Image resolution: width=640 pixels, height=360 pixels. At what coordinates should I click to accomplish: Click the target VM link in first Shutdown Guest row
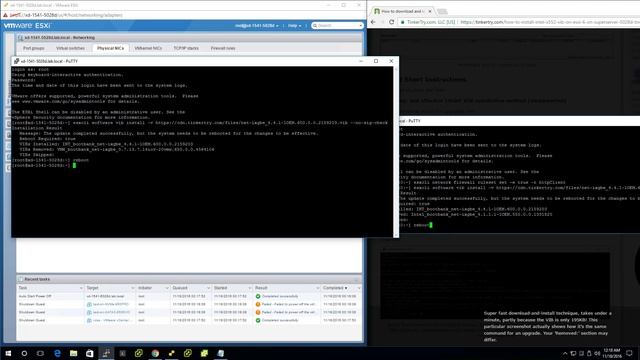[110, 304]
